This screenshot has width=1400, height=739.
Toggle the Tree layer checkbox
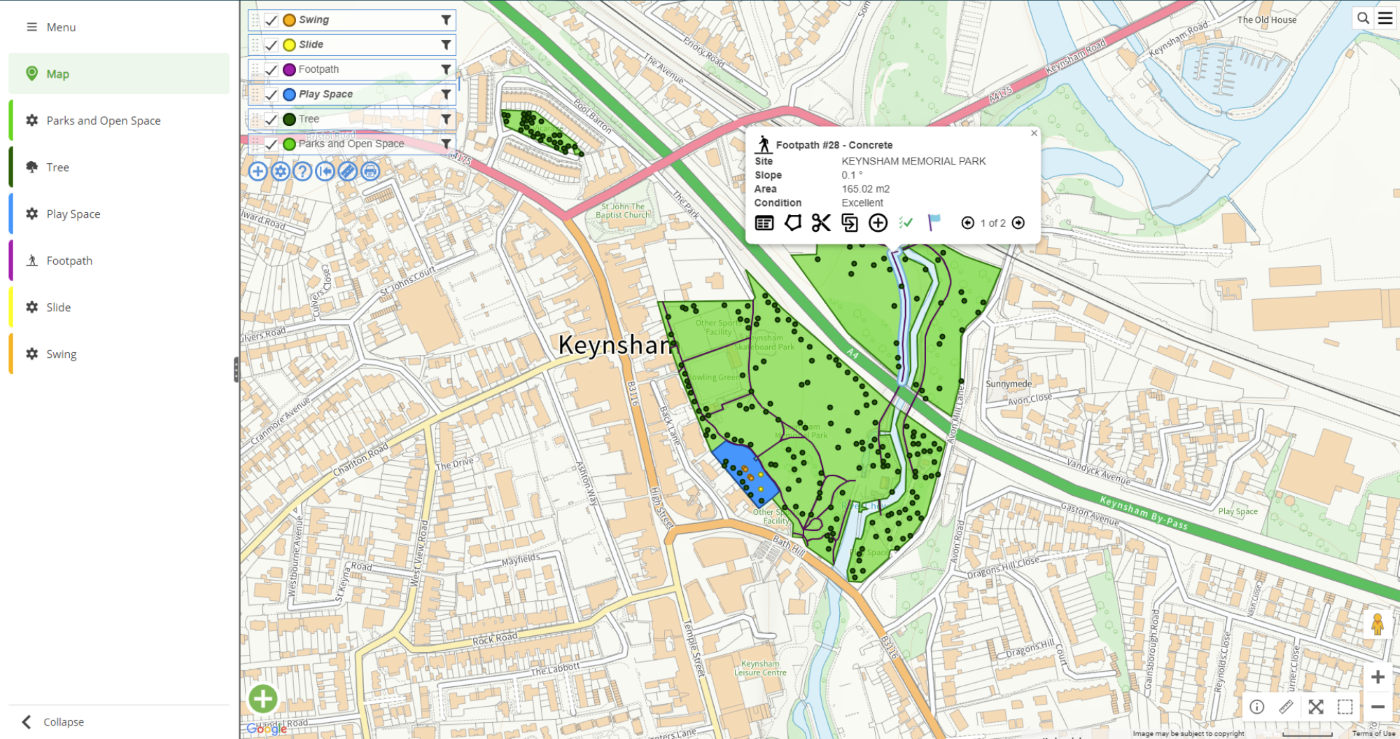tap(271, 119)
